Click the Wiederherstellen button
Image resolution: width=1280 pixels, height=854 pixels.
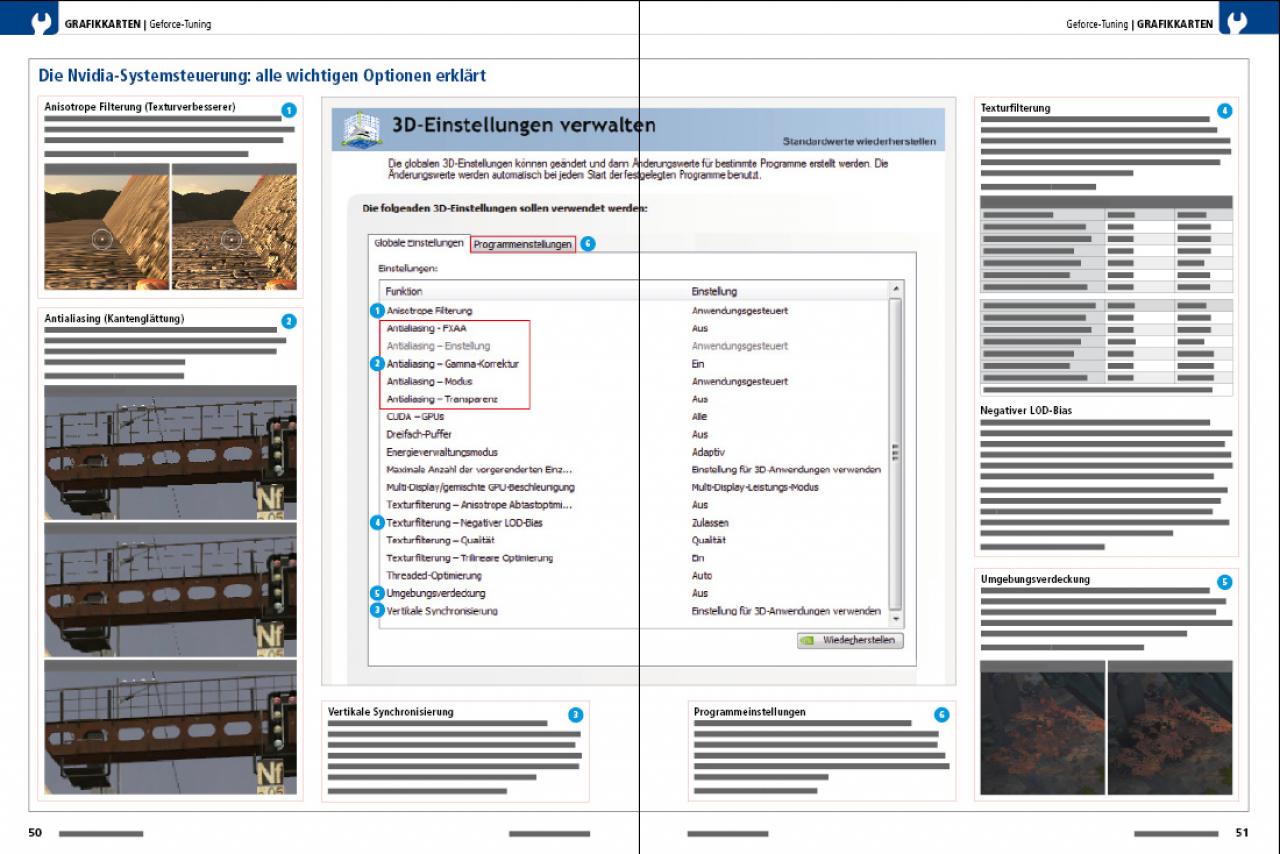coord(850,640)
